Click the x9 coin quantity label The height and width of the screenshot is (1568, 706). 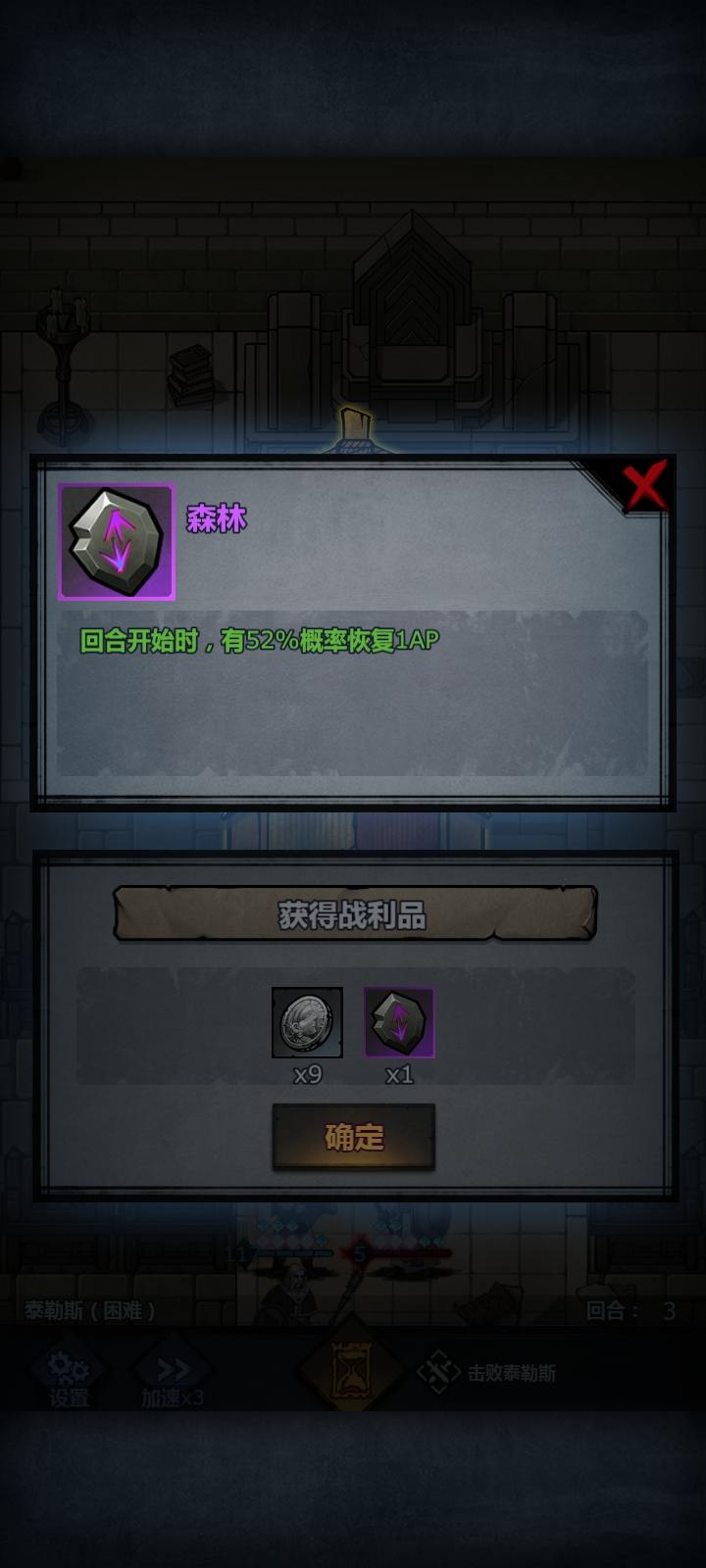(x=308, y=1075)
